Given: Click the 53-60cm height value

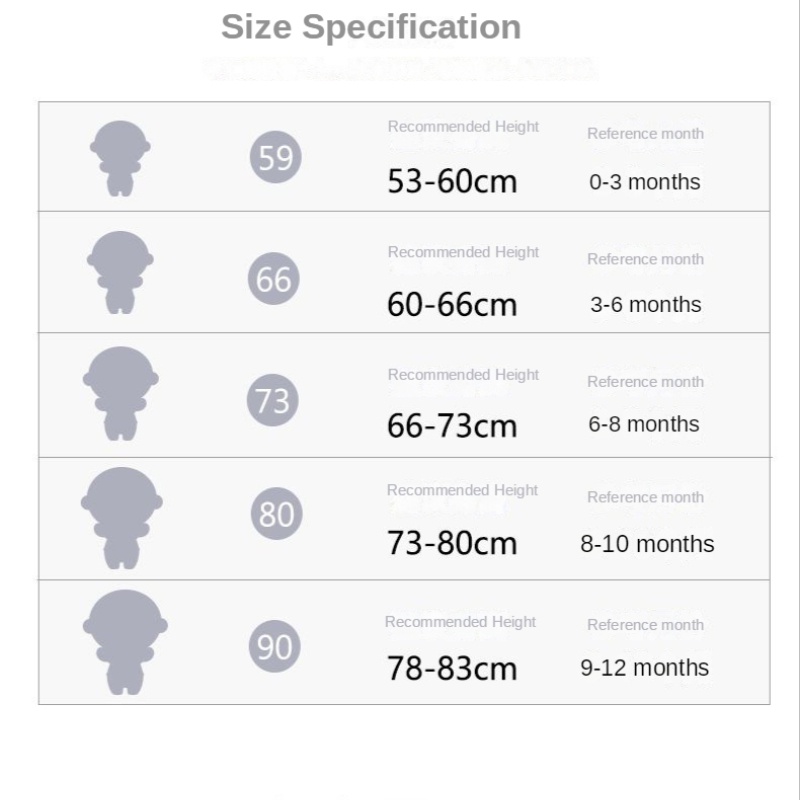Looking at the screenshot, I should point(452,182).
